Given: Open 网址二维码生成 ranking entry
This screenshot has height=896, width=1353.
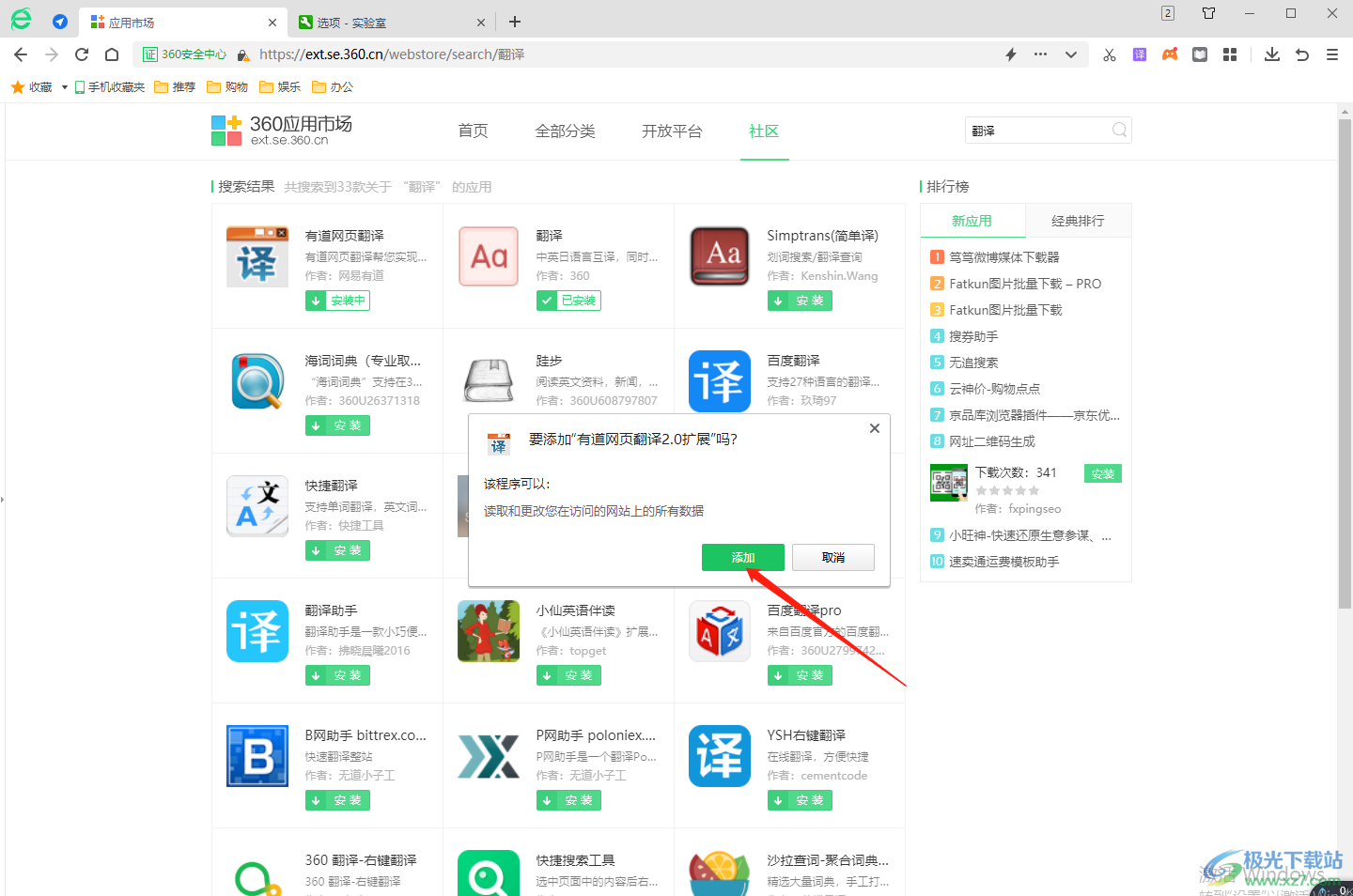Looking at the screenshot, I should click(x=992, y=441).
